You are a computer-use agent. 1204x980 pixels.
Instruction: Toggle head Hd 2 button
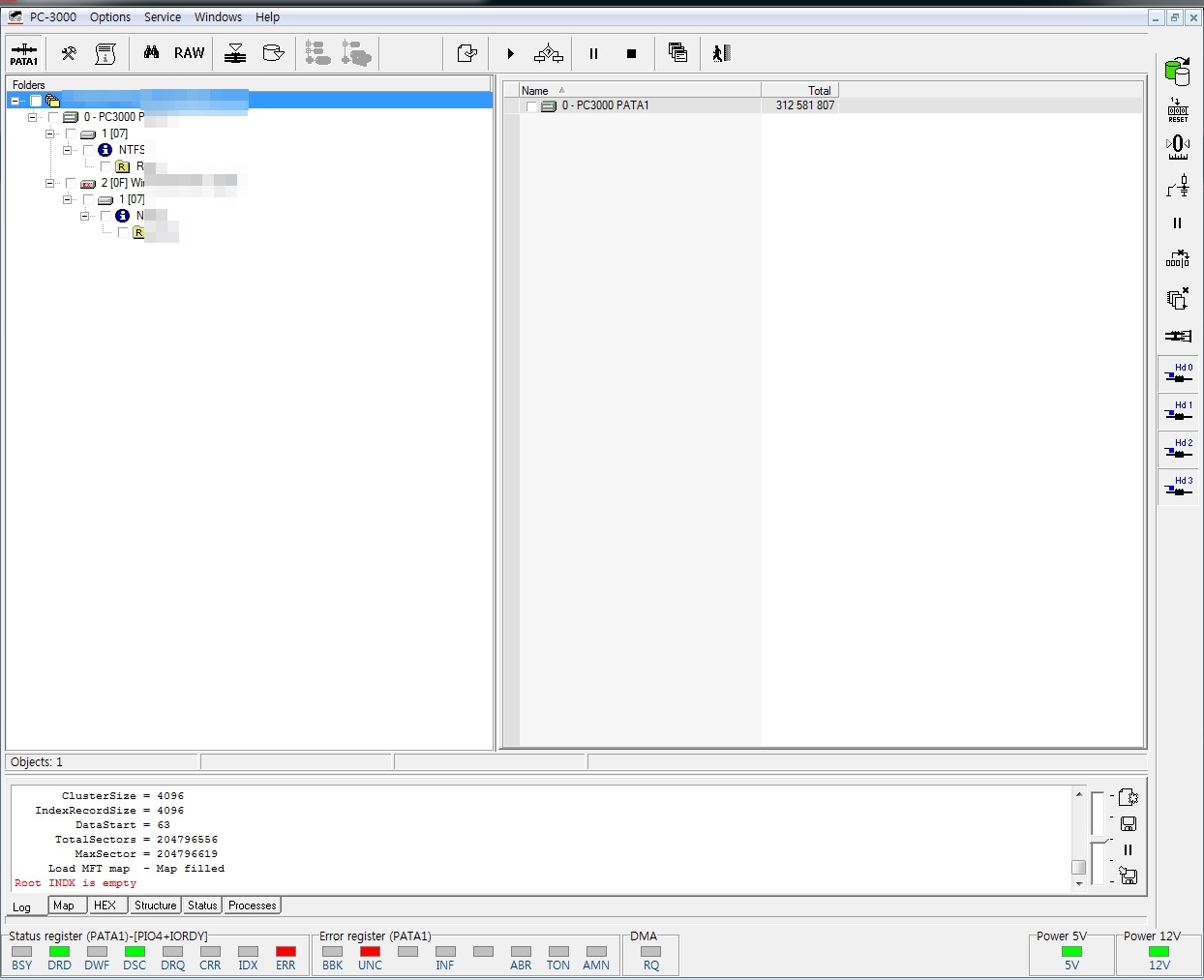[x=1178, y=449]
